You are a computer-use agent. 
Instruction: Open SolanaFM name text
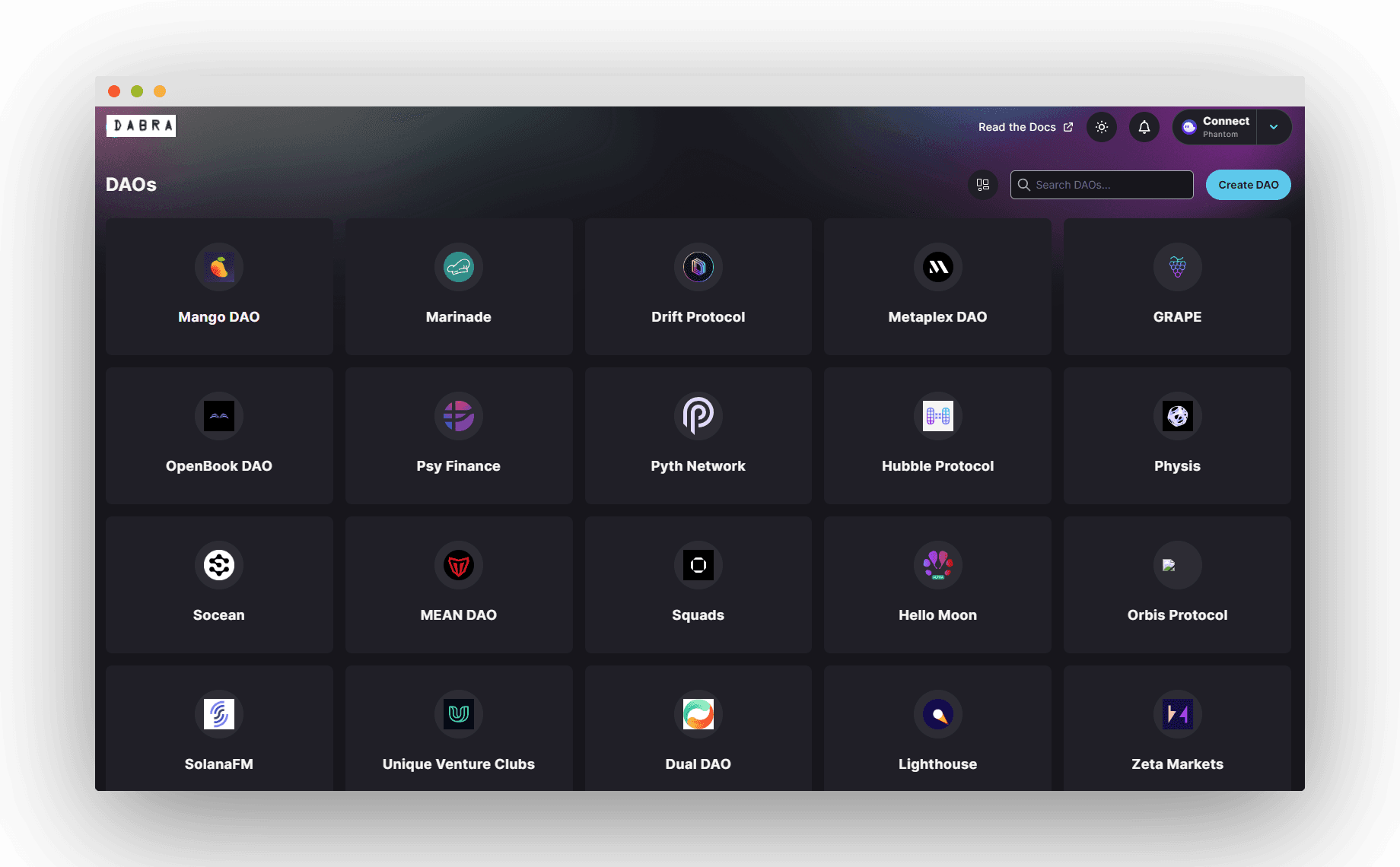219,764
